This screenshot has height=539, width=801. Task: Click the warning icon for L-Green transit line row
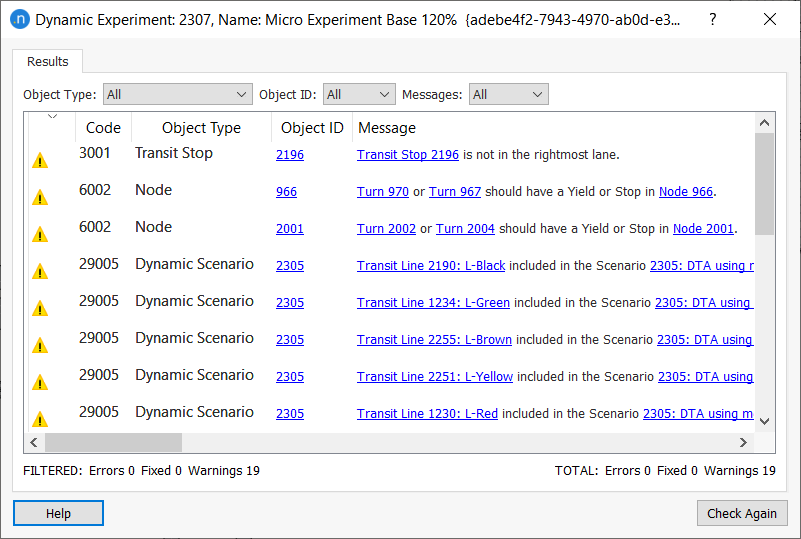(40, 309)
